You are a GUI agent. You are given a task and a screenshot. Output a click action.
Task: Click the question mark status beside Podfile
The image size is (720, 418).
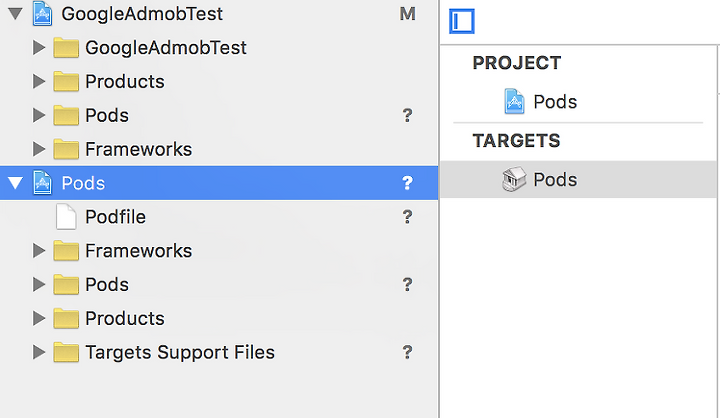pos(407,217)
